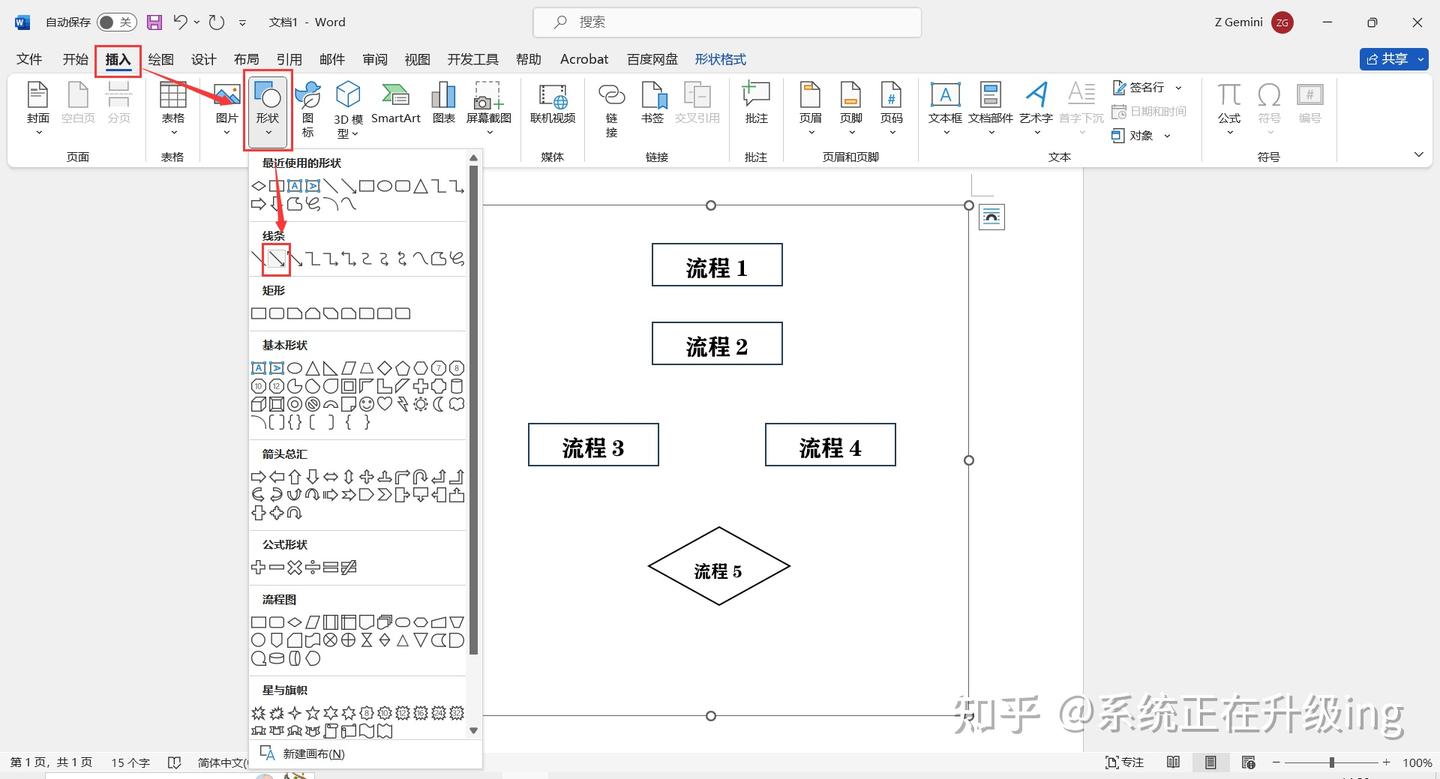Viewport: 1440px width, 779px height.
Task: Insert a text box with 文本框
Action: [945, 105]
